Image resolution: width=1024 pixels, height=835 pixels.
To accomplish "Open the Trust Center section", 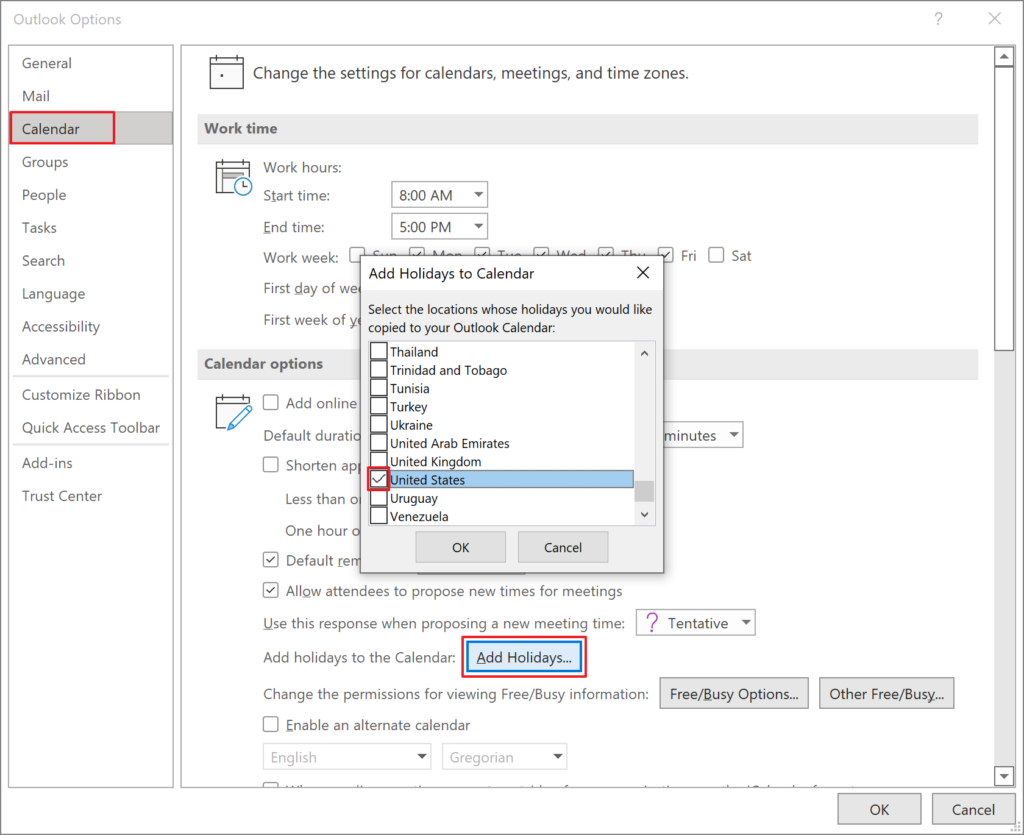I will coord(61,495).
